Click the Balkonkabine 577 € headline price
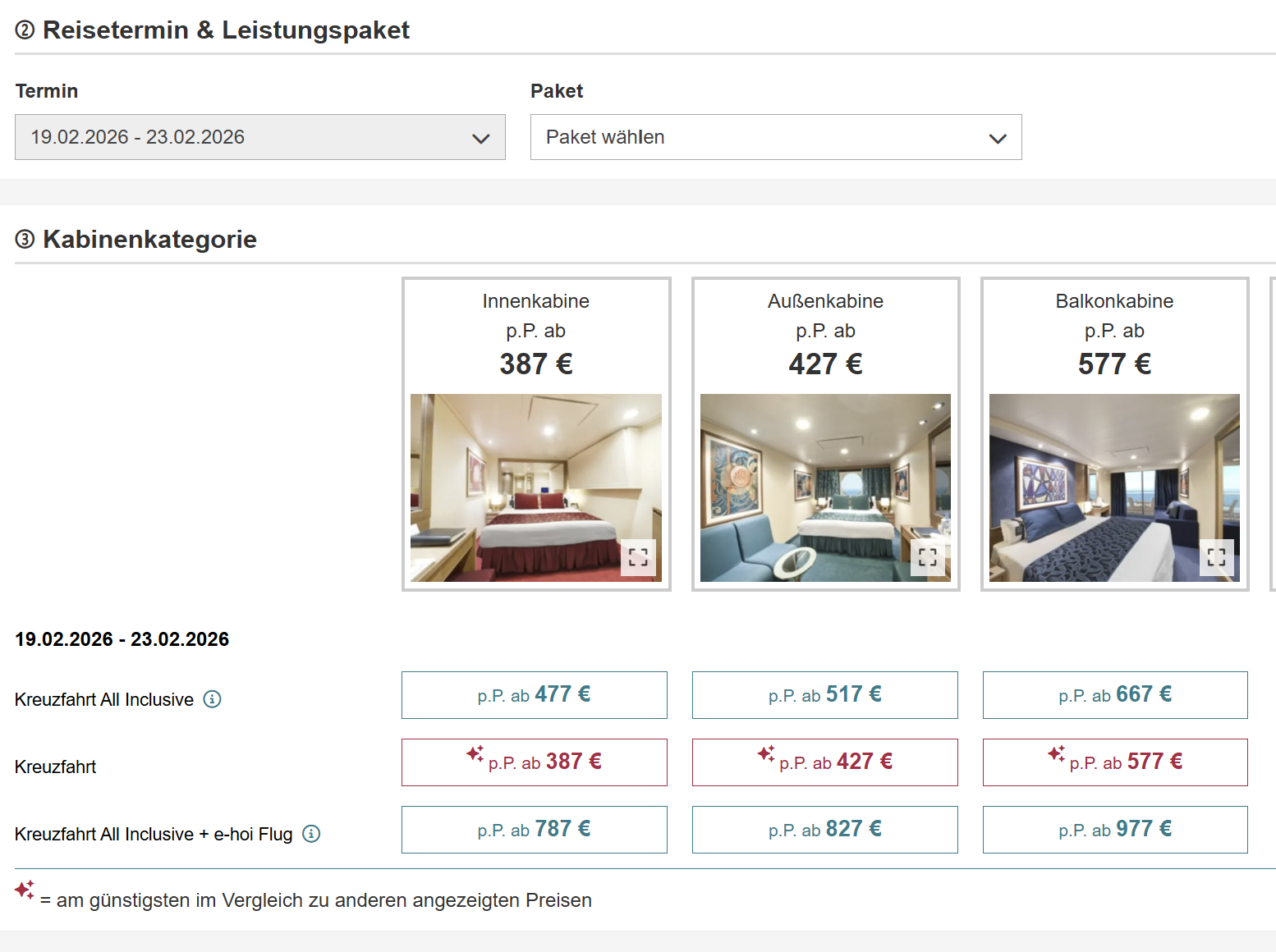The height and width of the screenshot is (952, 1276). point(1114,364)
